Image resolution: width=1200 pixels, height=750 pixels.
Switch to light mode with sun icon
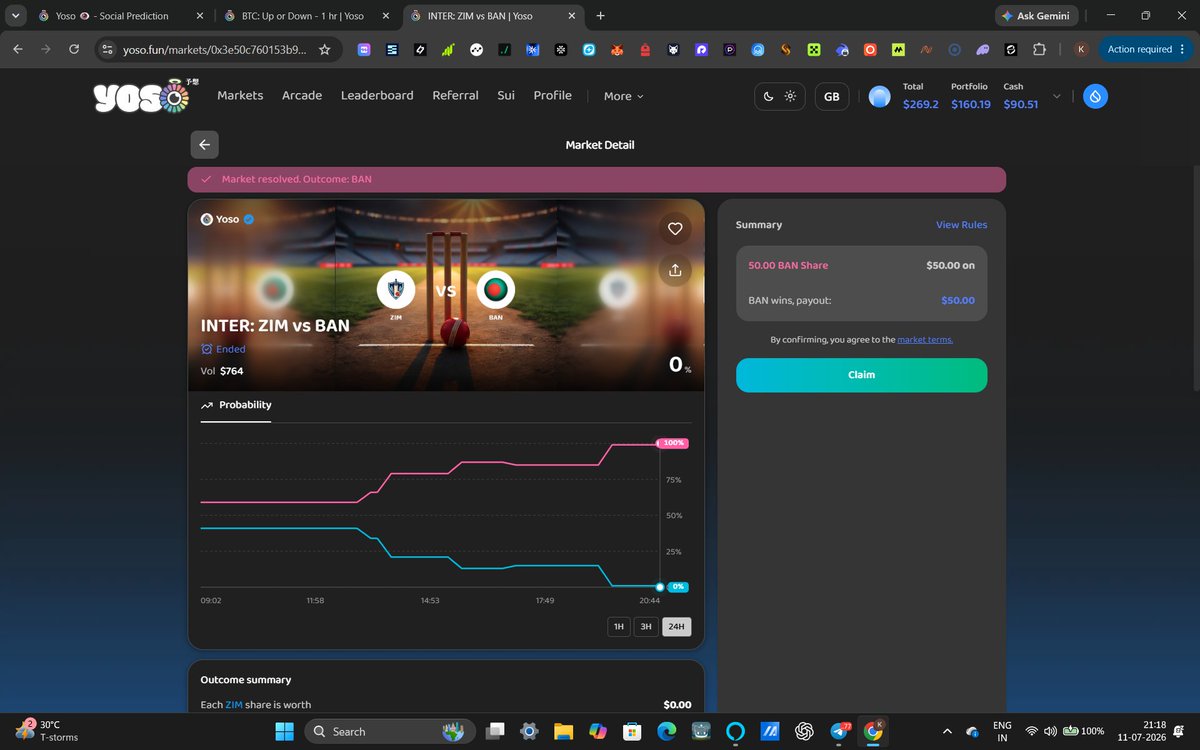790,96
